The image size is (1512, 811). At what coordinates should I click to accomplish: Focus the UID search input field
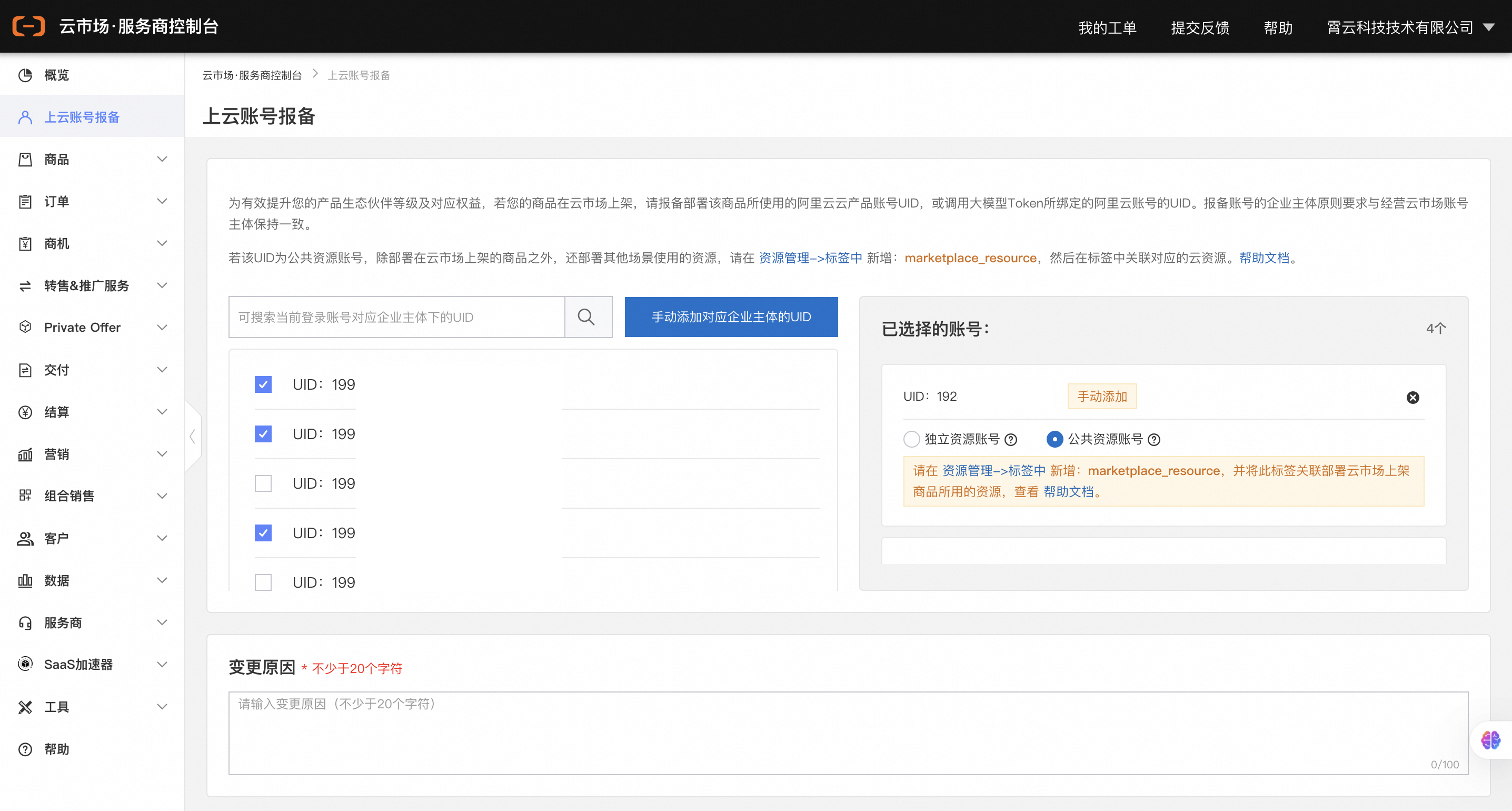pos(397,317)
